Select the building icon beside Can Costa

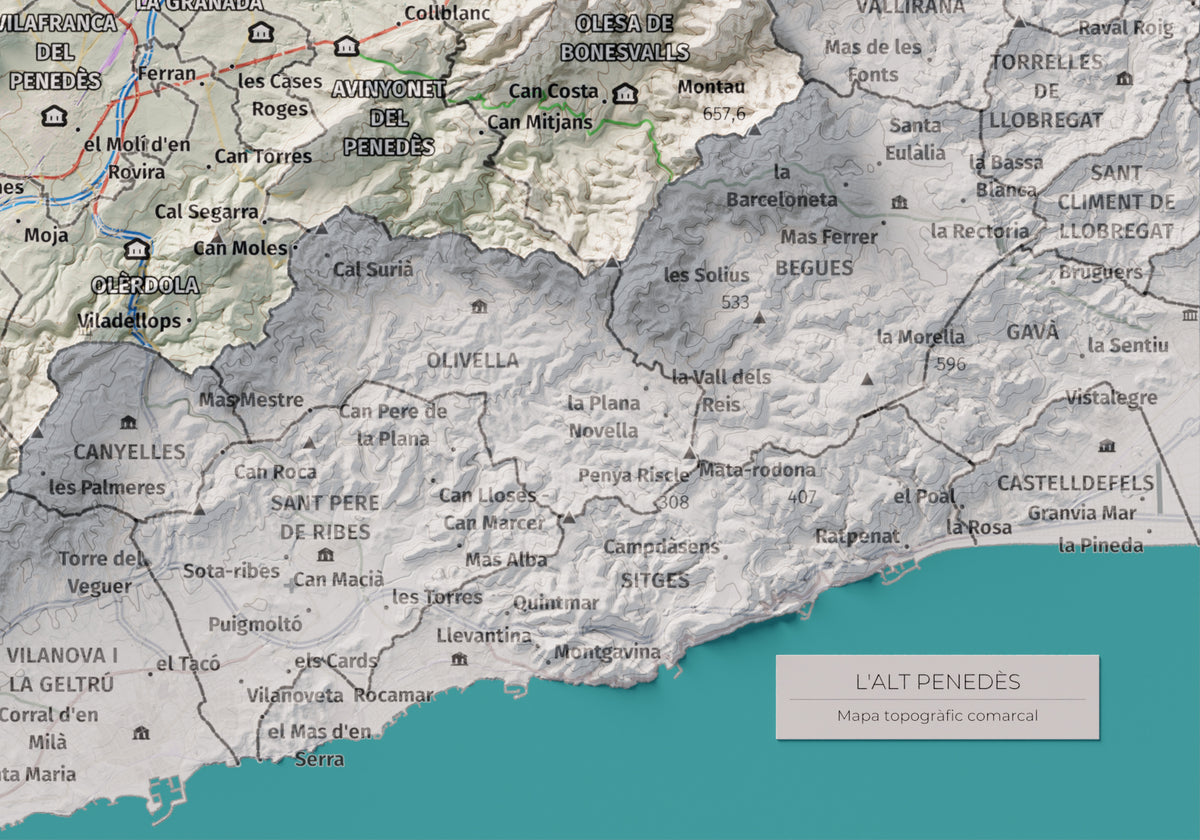pyautogui.click(x=625, y=94)
